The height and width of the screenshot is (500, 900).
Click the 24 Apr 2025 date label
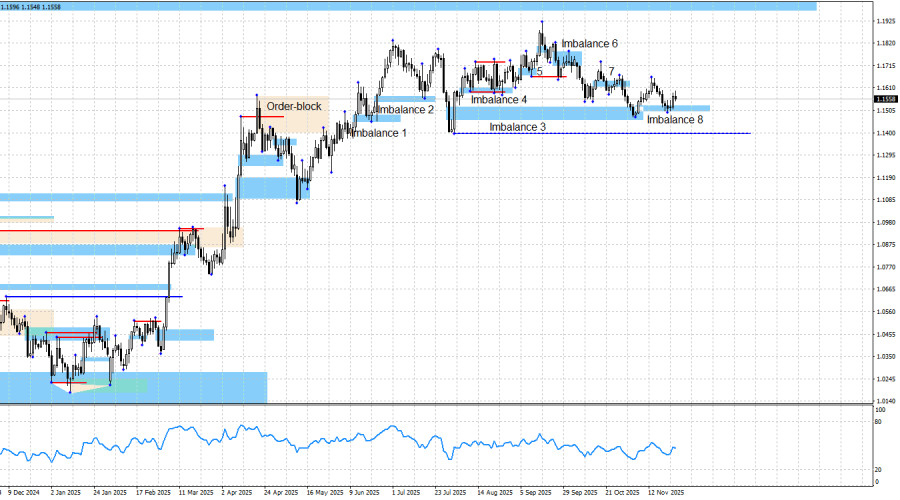tap(281, 493)
